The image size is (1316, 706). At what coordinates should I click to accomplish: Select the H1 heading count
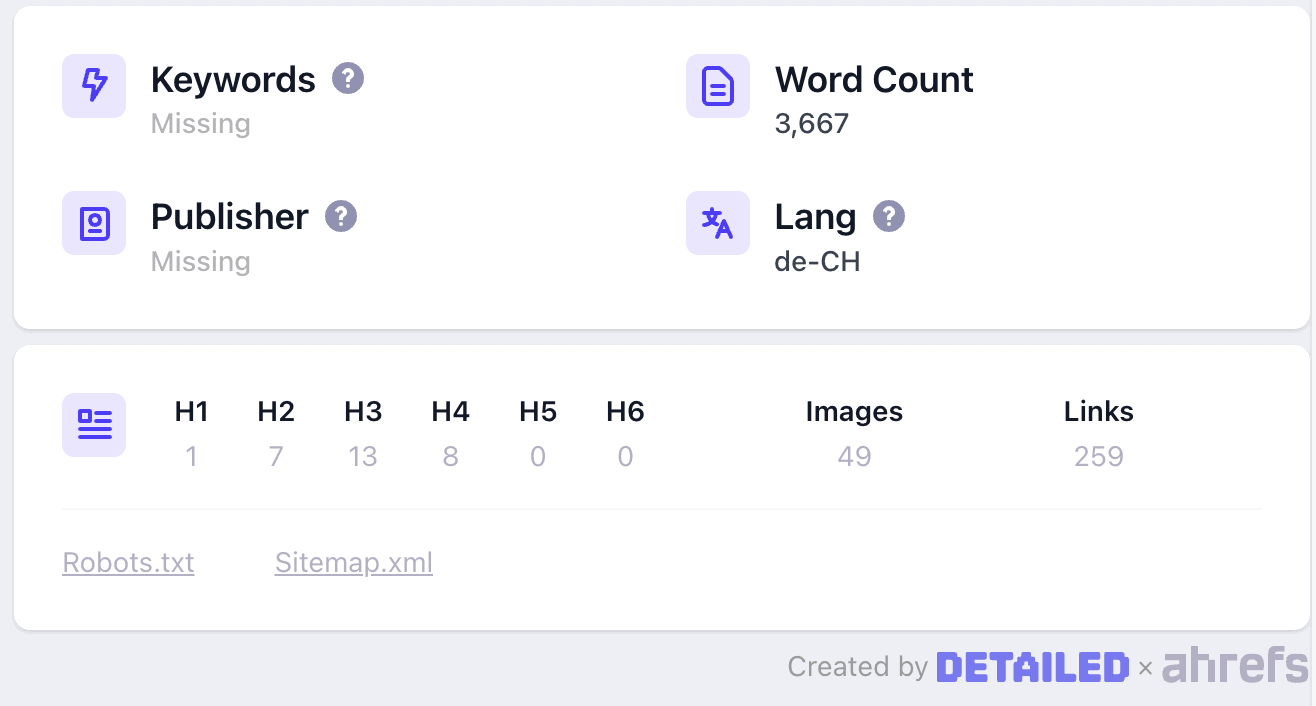click(x=191, y=457)
